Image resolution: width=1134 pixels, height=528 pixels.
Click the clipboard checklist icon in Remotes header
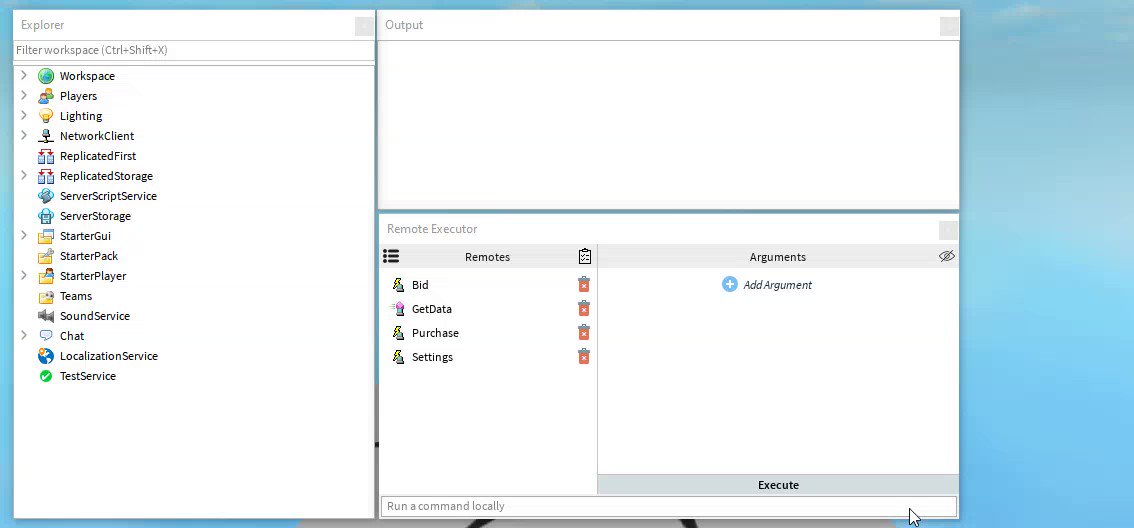pos(585,256)
